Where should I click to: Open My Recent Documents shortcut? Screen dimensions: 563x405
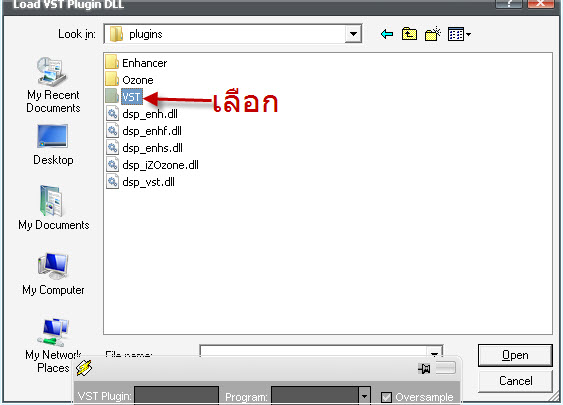pyautogui.click(x=53, y=85)
